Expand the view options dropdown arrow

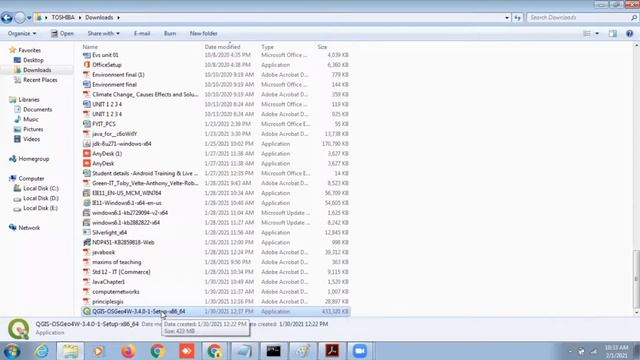(x=597, y=33)
